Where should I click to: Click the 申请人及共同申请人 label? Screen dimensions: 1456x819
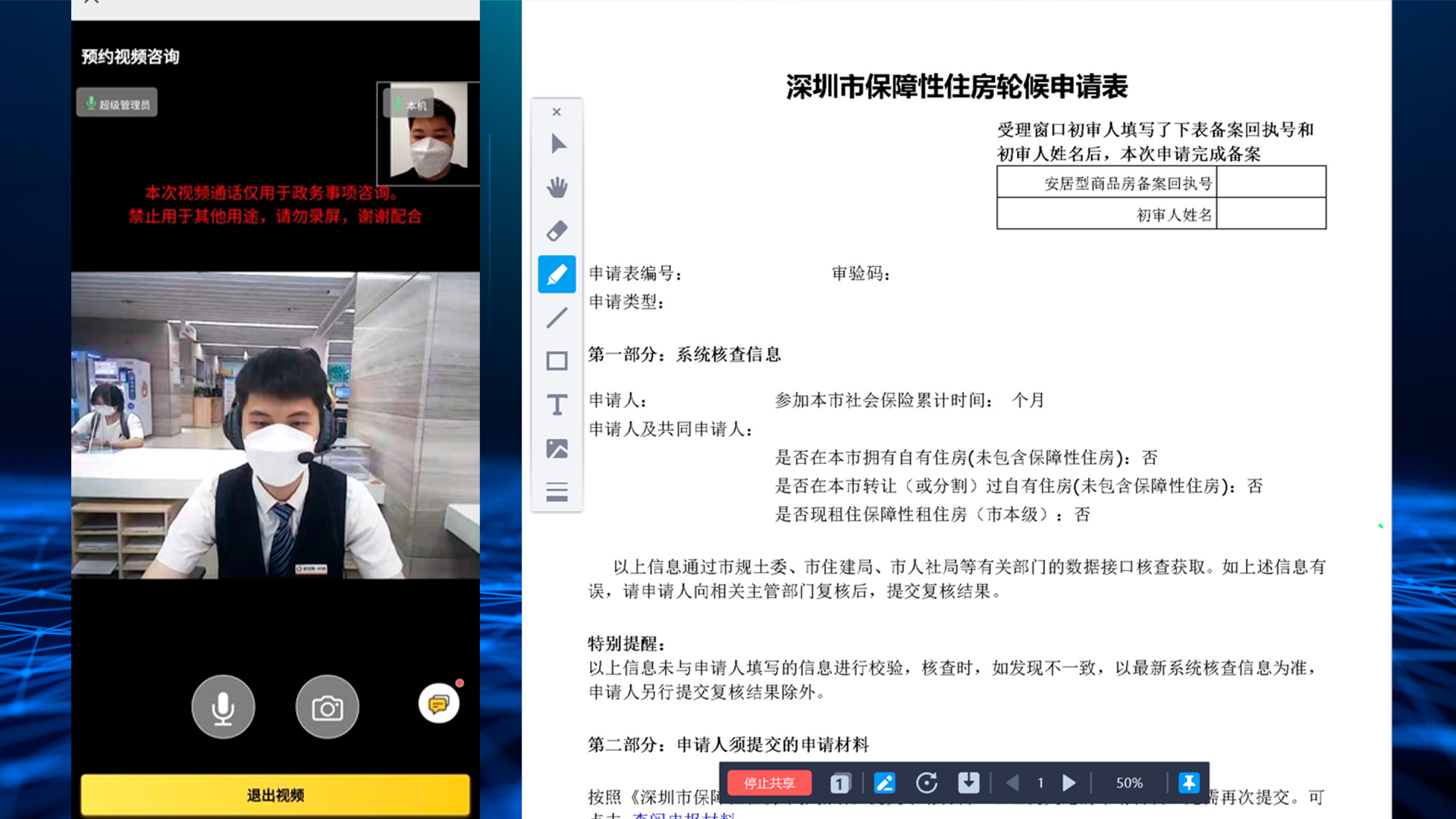(671, 429)
